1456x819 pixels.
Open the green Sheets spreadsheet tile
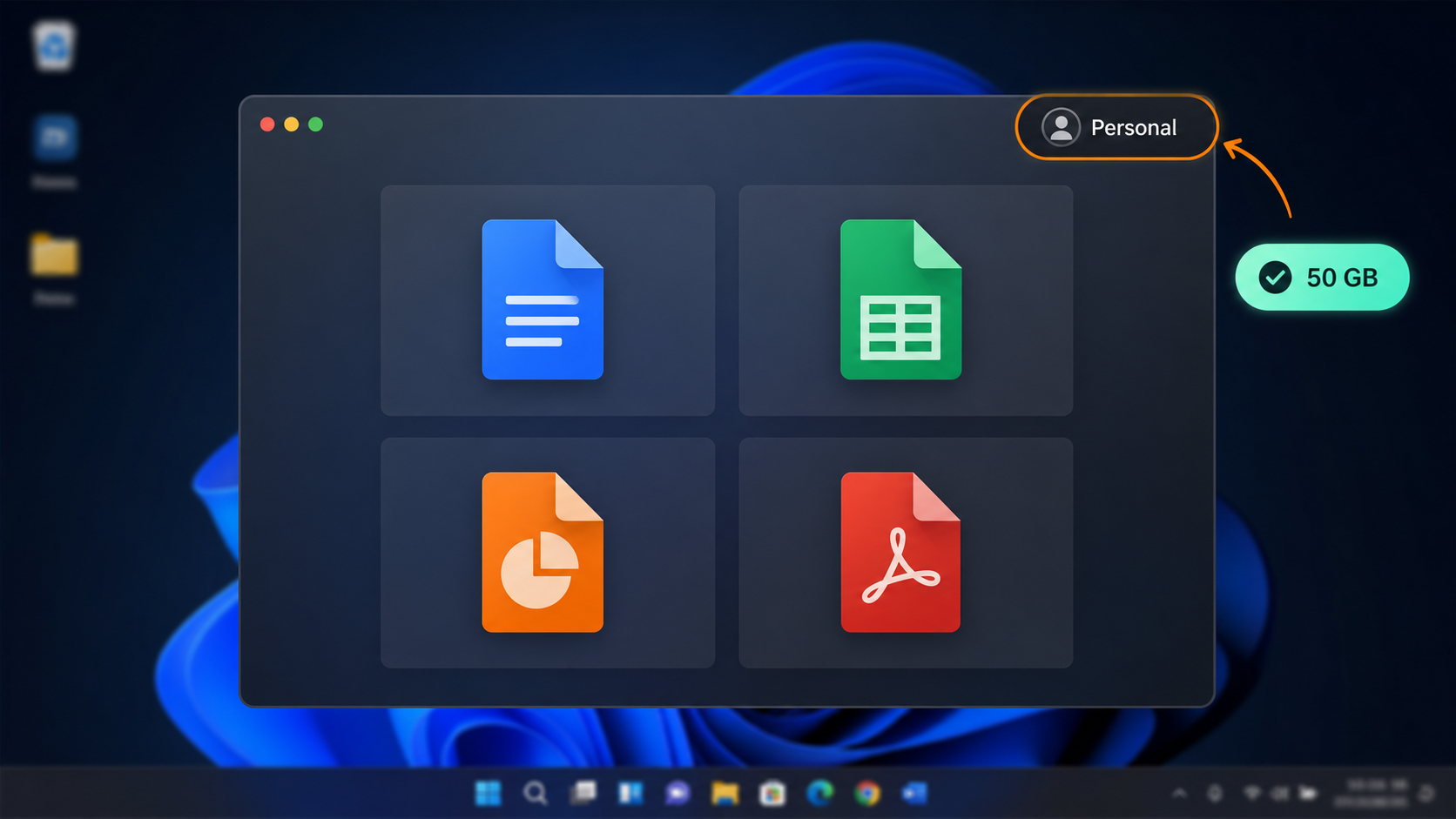(x=906, y=300)
